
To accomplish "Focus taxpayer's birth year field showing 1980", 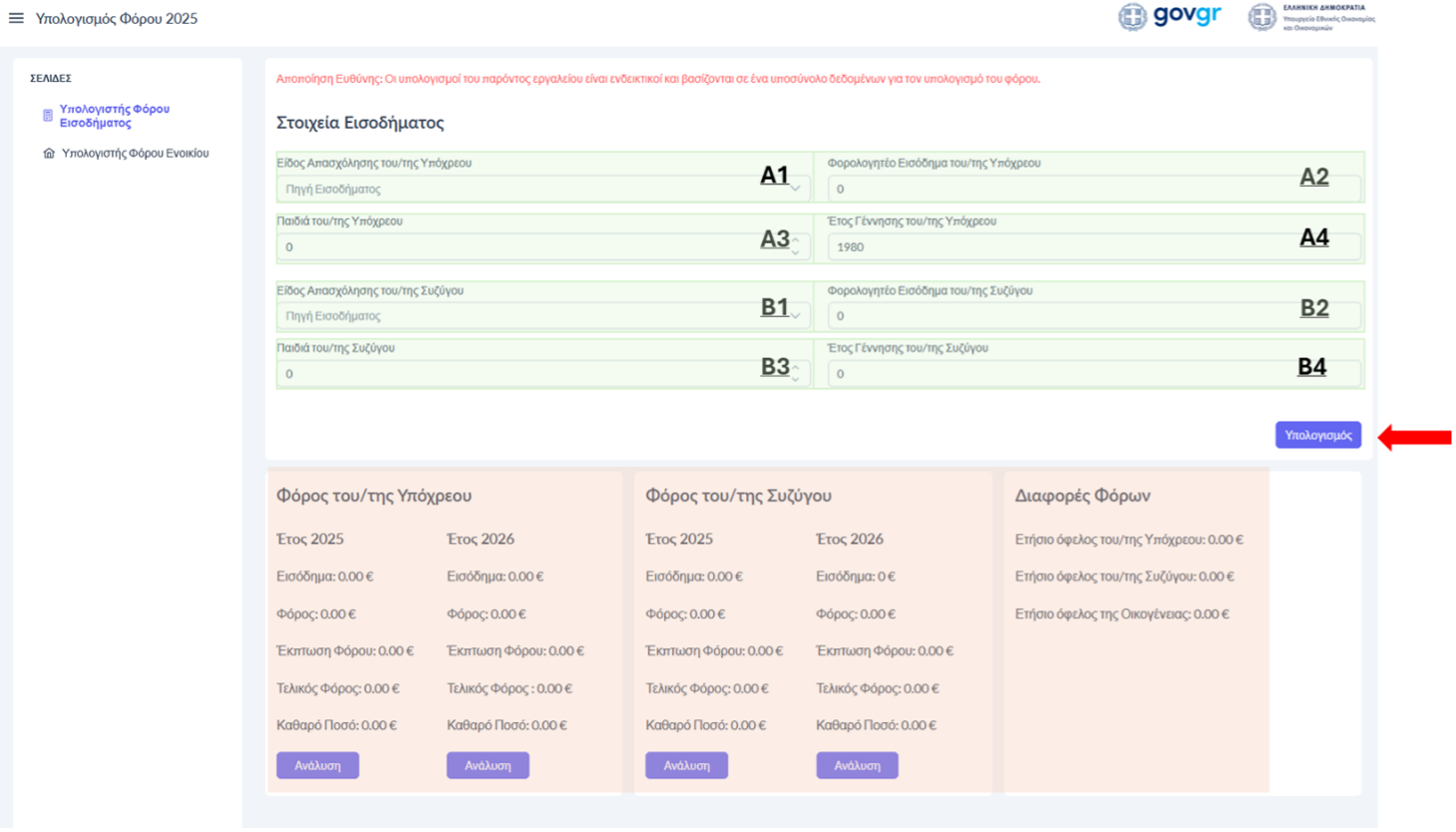I will pos(1057,247).
